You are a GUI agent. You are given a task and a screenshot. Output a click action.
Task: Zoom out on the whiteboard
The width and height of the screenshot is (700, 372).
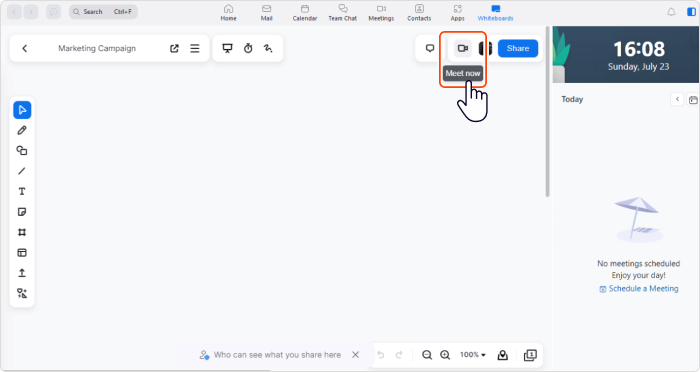427,355
